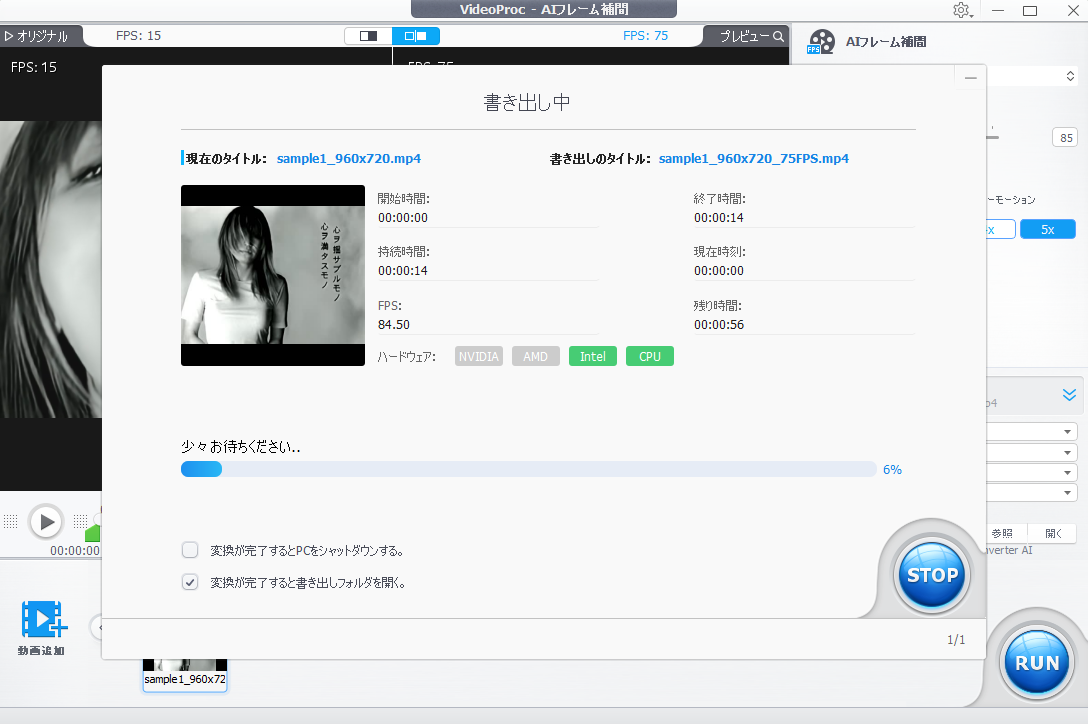Click the 持続時間 value 00:00:14

pos(402,271)
